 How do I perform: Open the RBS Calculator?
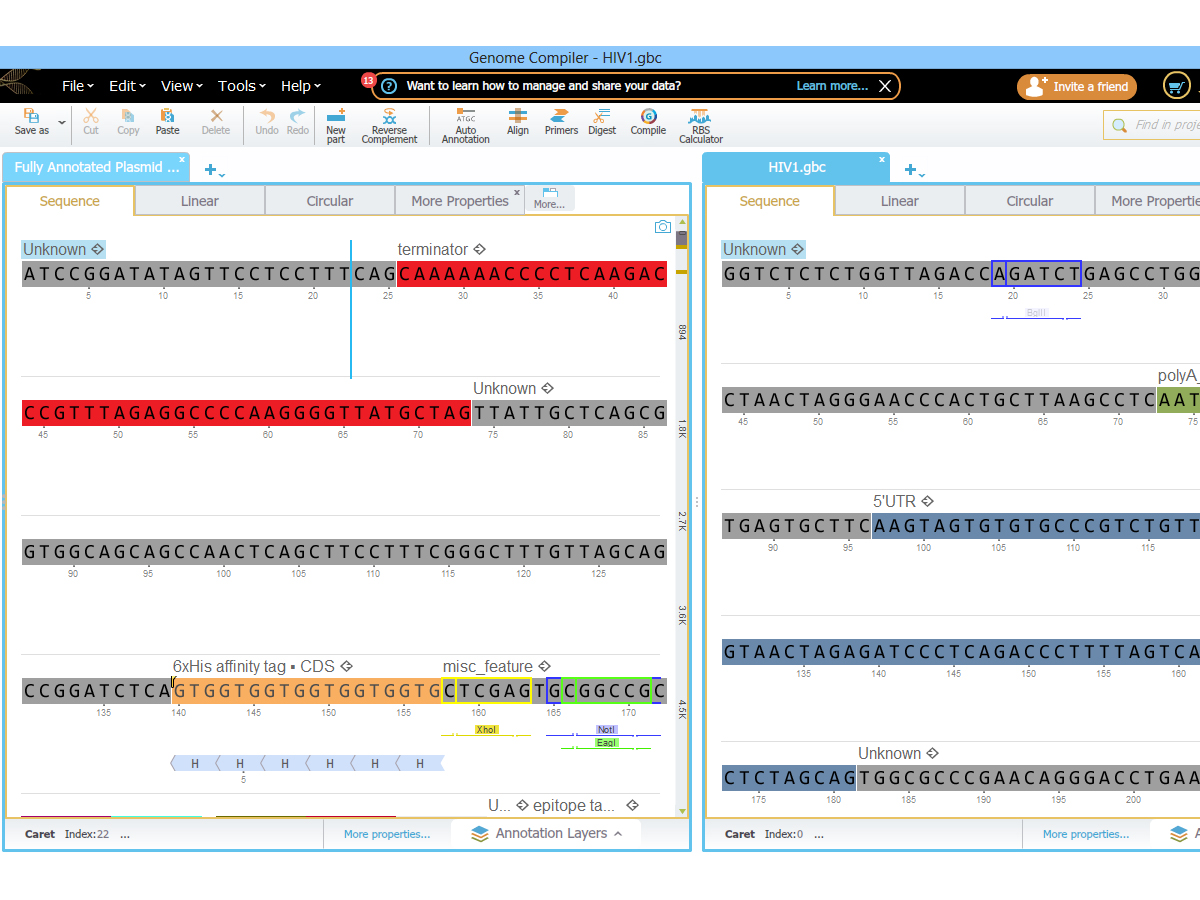click(700, 125)
